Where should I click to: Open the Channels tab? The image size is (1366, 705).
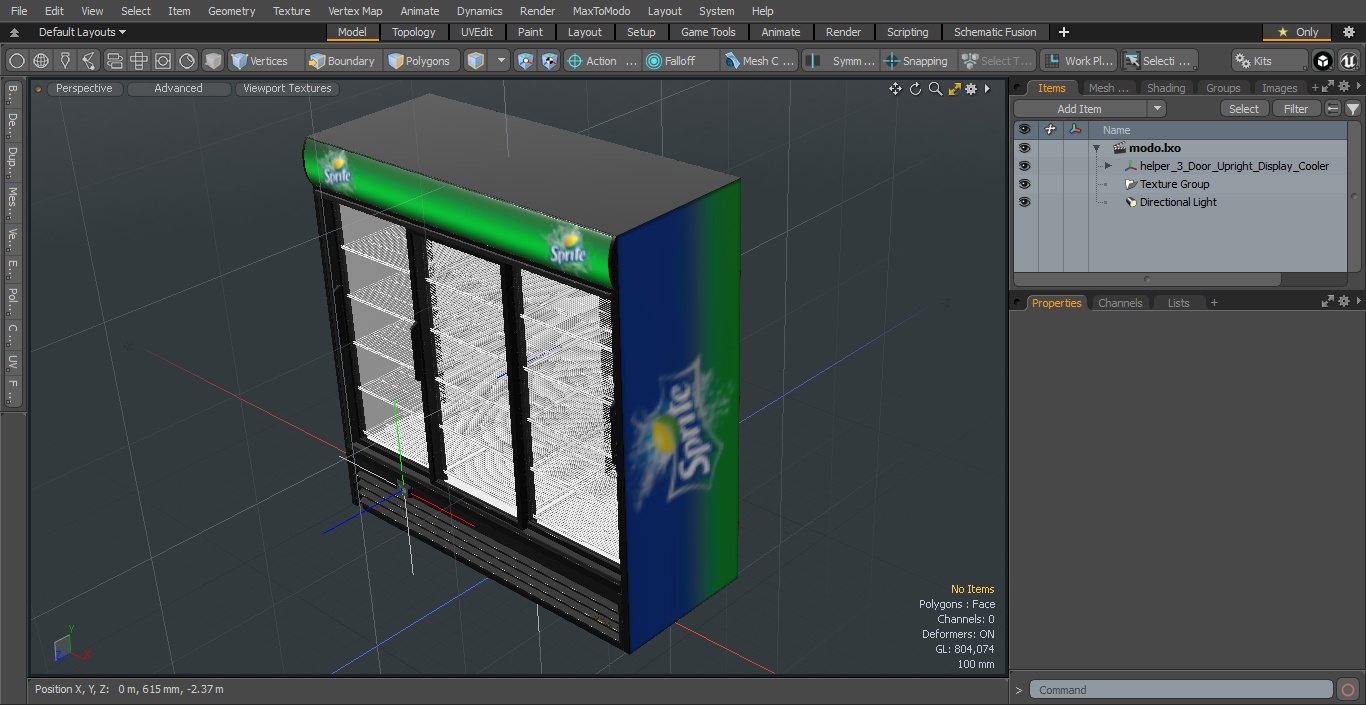click(1119, 303)
